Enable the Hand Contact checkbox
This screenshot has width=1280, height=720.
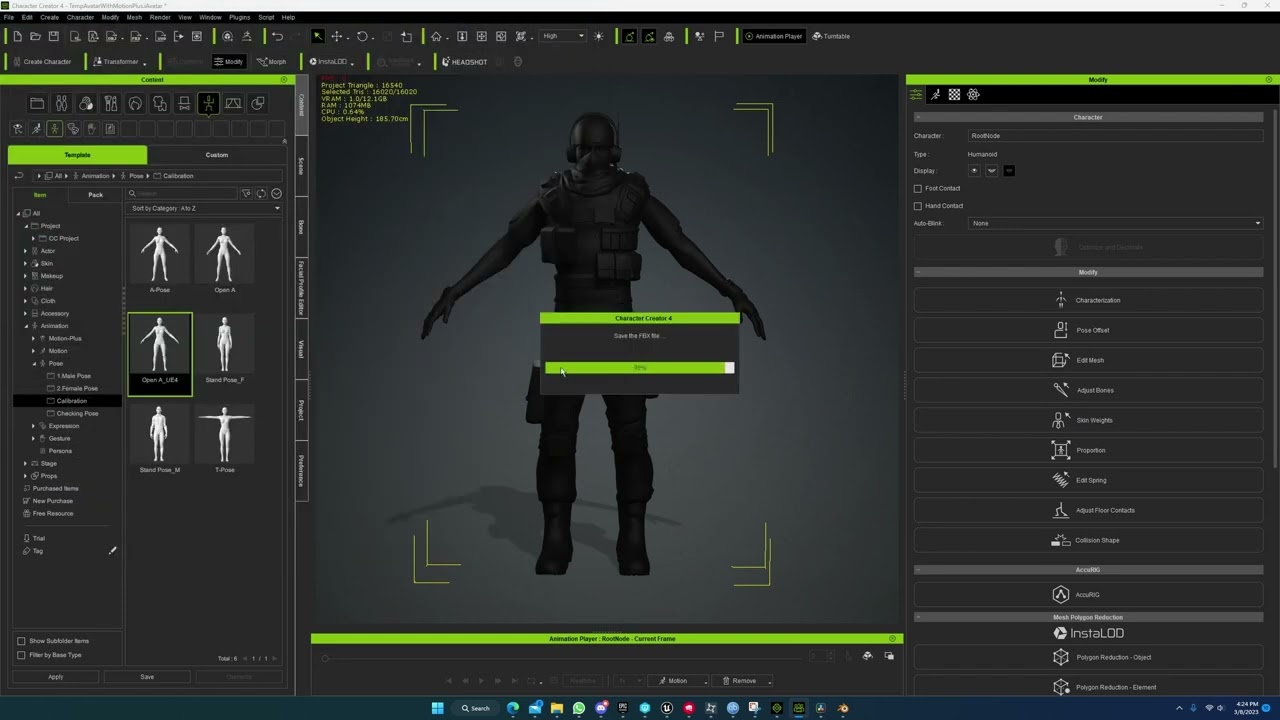coord(918,206)
